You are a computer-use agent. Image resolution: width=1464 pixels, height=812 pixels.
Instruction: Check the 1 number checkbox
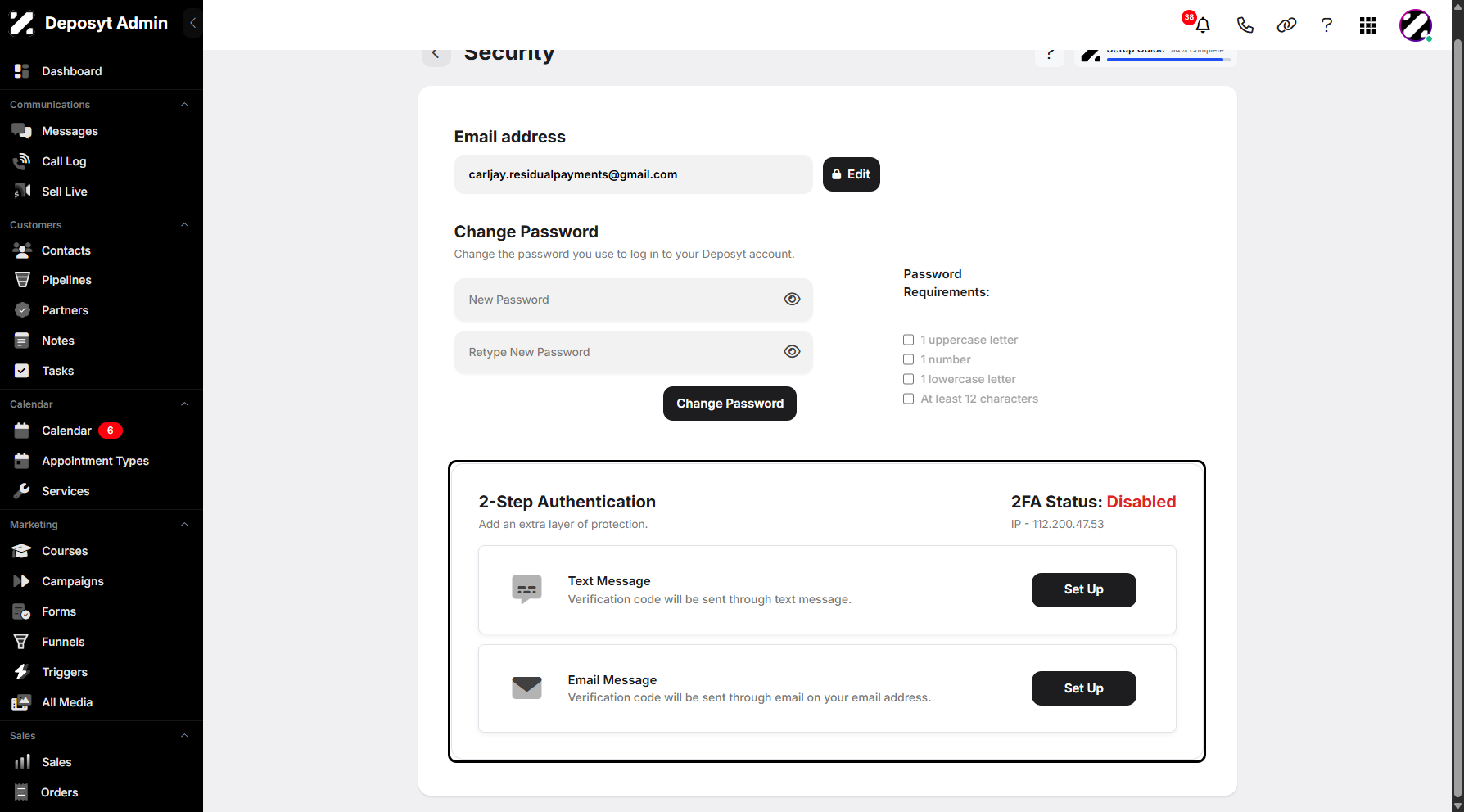click(x=908, y=359)
